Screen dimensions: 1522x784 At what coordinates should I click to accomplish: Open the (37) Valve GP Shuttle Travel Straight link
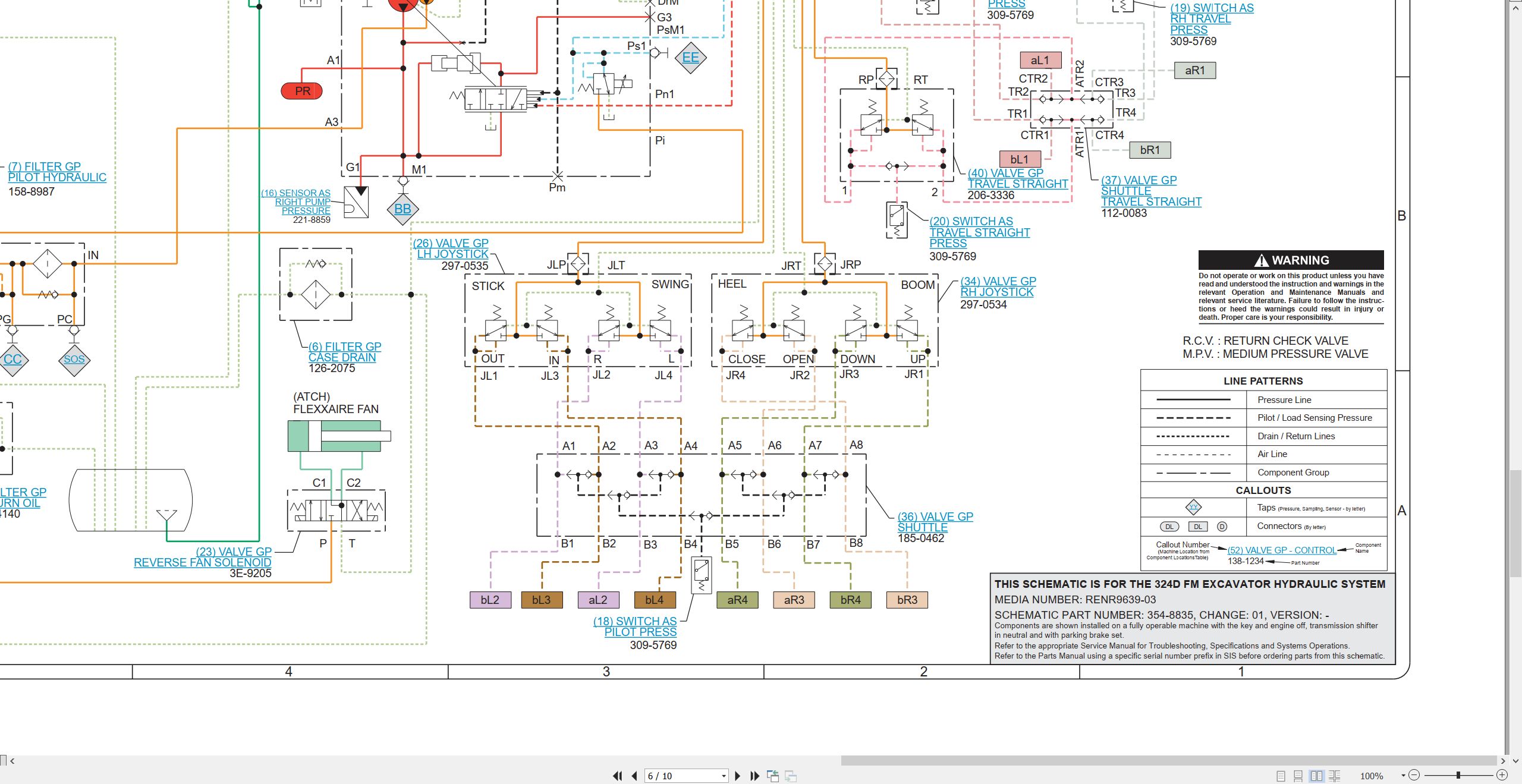click(x=1151, y=191)
